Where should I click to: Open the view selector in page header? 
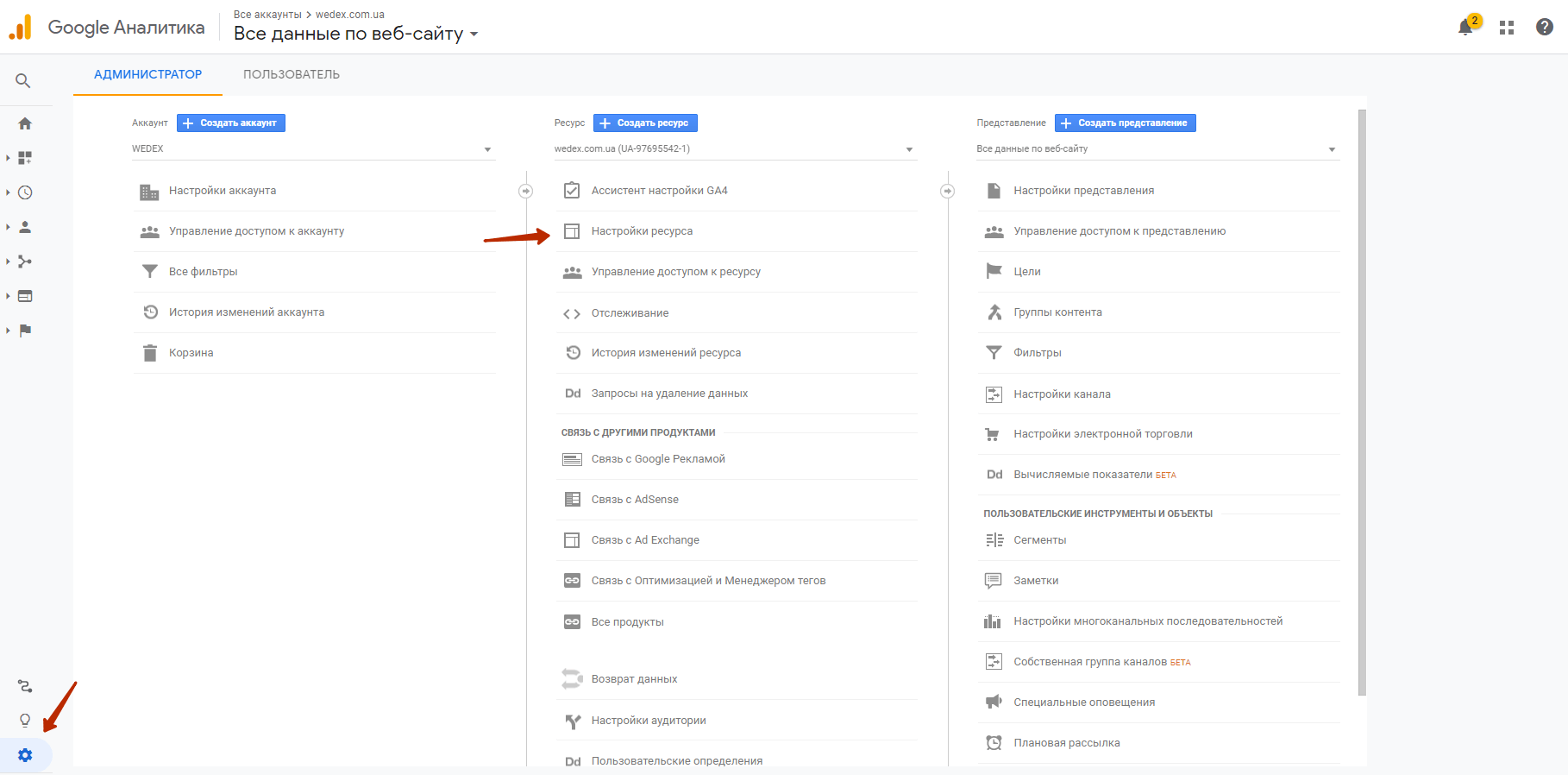[x=355, y=34]
